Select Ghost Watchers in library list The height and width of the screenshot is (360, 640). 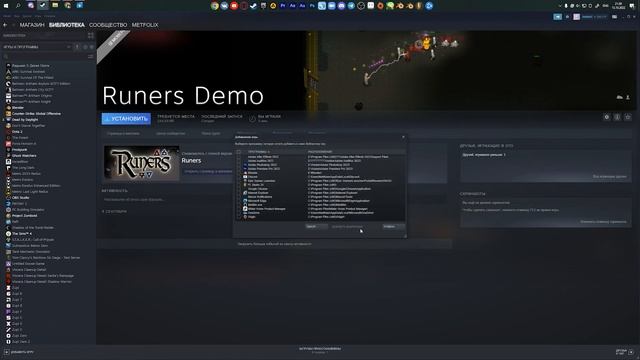point(24,156)
